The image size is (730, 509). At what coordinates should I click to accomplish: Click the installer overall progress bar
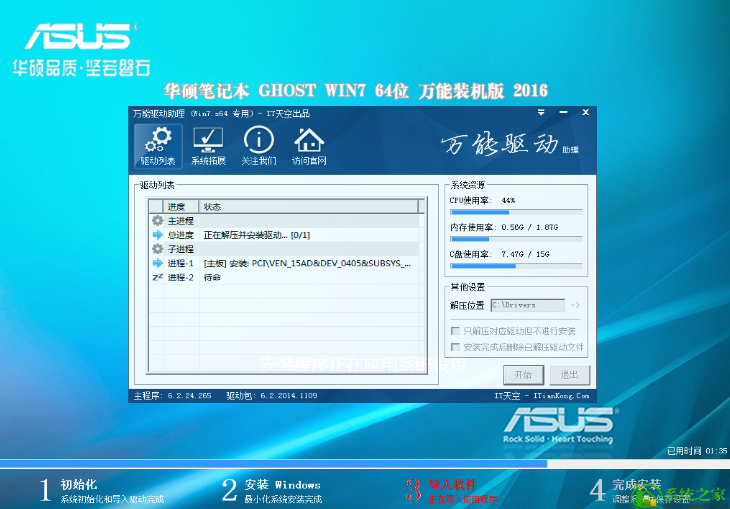365,464
